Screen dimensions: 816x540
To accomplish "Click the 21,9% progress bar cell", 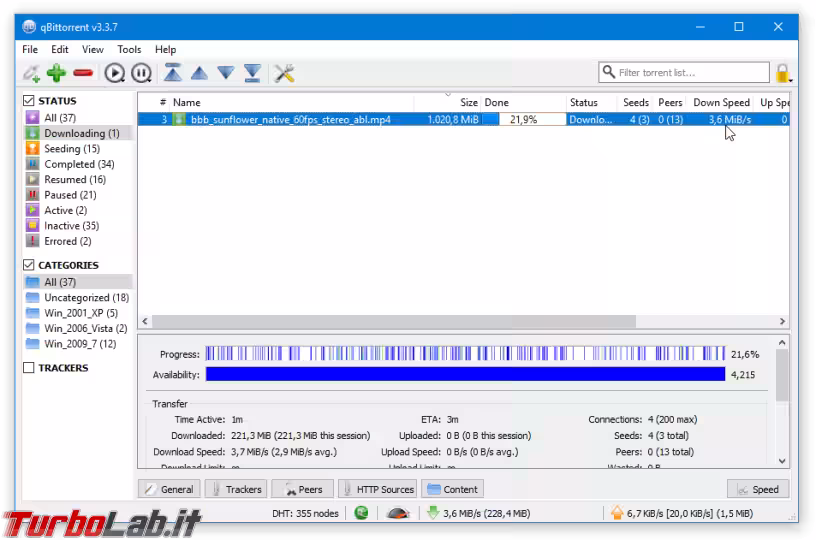I will coord(524,119).
